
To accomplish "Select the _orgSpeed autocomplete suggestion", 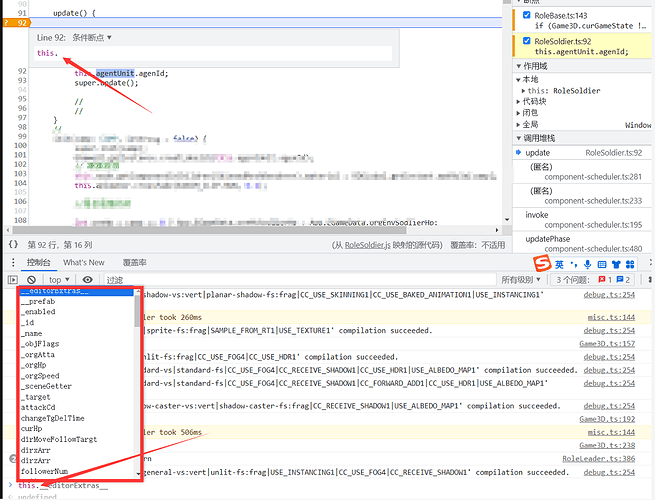I will 40,376.
